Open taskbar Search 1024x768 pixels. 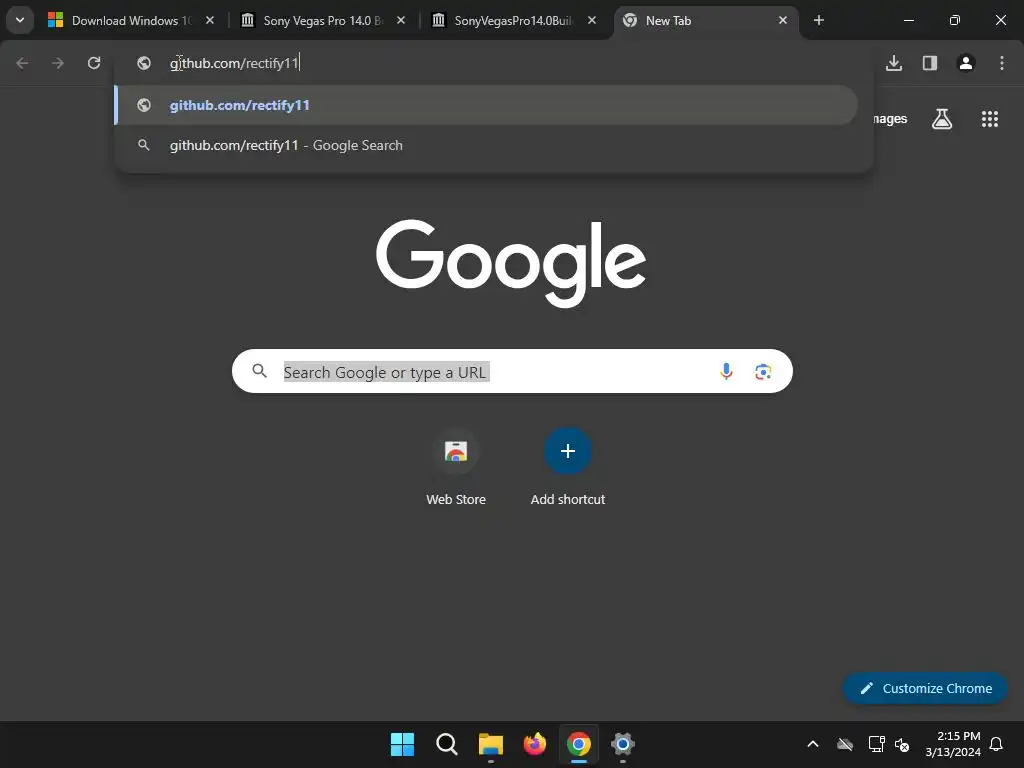point(447,744)
